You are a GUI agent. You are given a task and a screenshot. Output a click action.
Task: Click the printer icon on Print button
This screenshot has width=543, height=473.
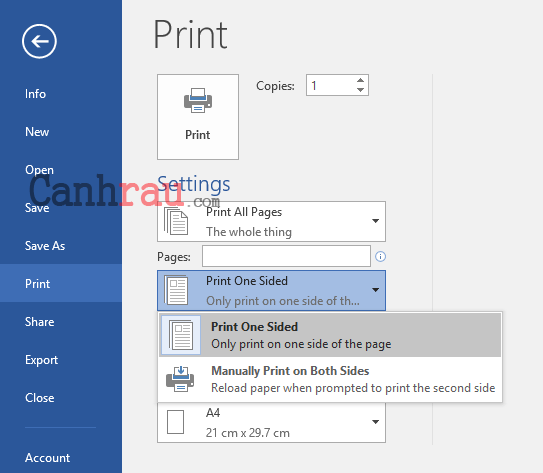[x=198, y=100]
